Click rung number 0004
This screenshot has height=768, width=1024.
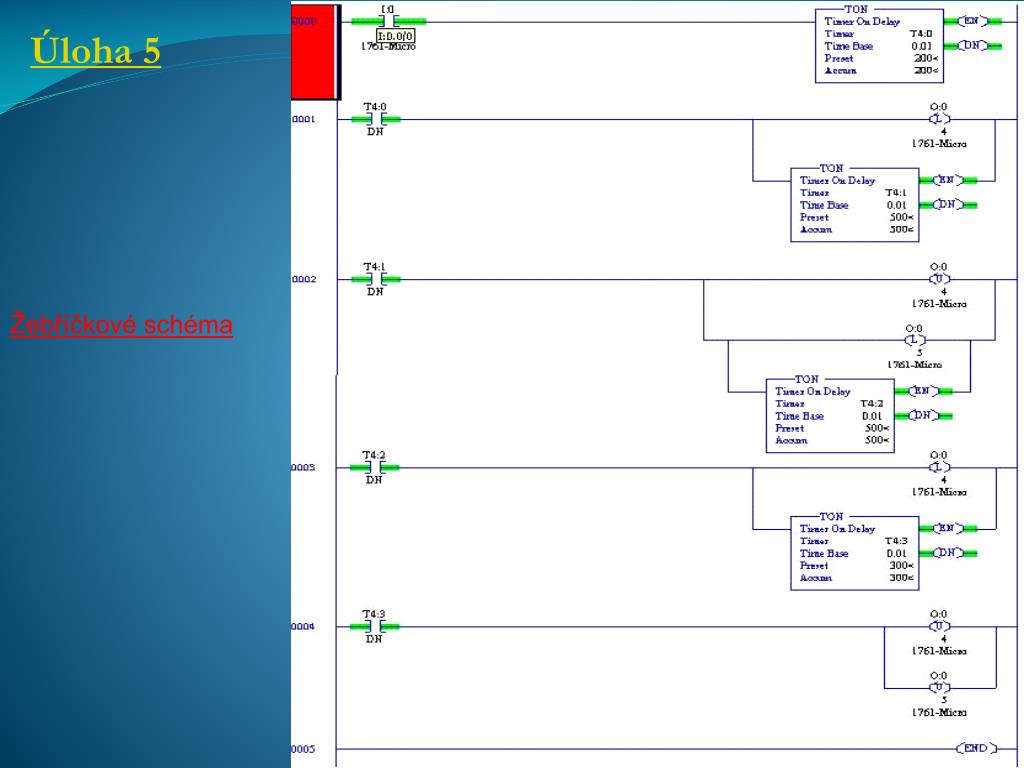click(x=304, y=626)
